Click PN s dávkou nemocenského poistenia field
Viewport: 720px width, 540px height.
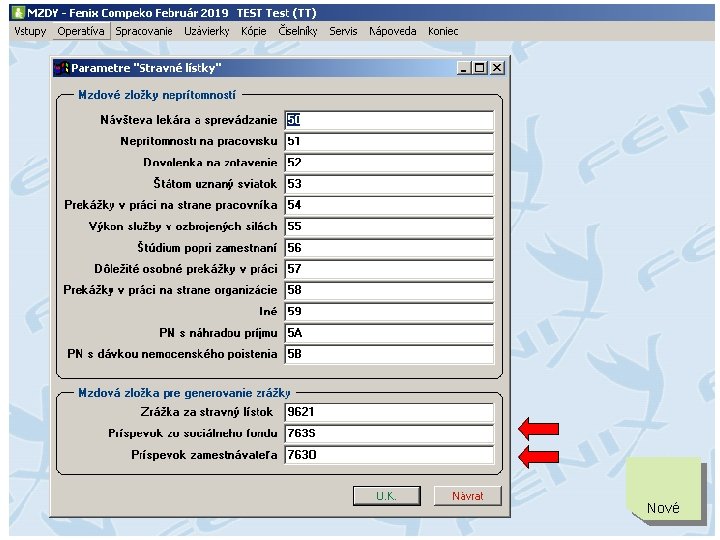pos(389,354)
